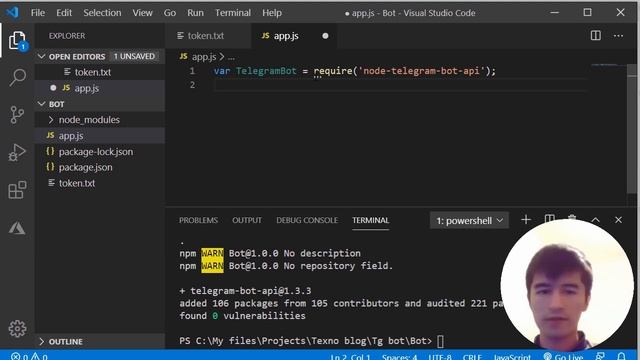640x360 pixels.
Task: Click the unsaved dot on app.js tab
Action: point(325,36)
